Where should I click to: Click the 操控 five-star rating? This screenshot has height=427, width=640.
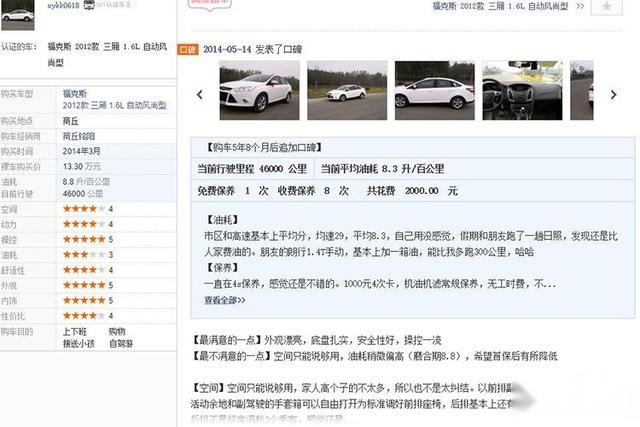tap(84, 239)
